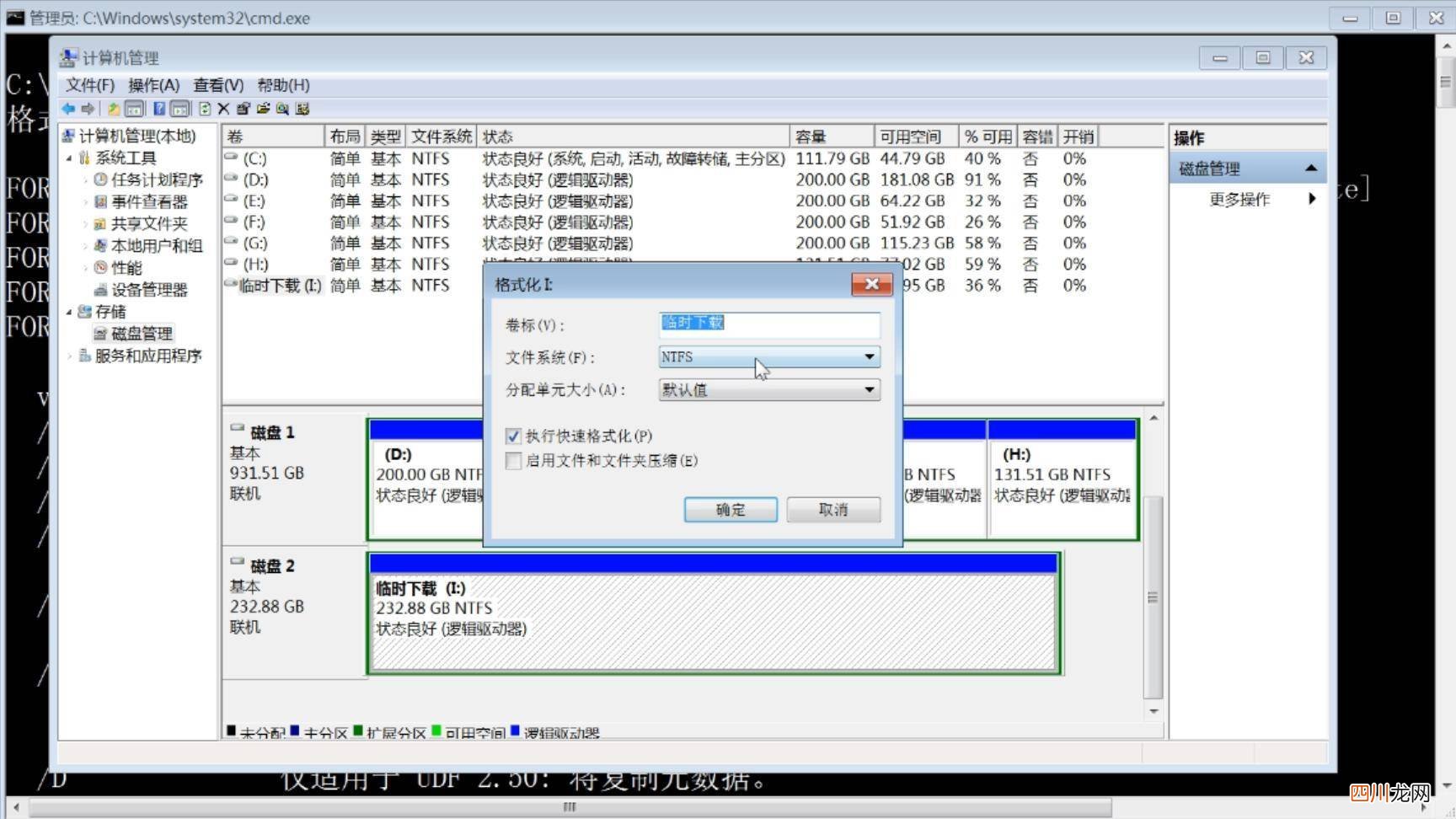Sort the list by the Free Space (可用空间) header

pos(917,136)
